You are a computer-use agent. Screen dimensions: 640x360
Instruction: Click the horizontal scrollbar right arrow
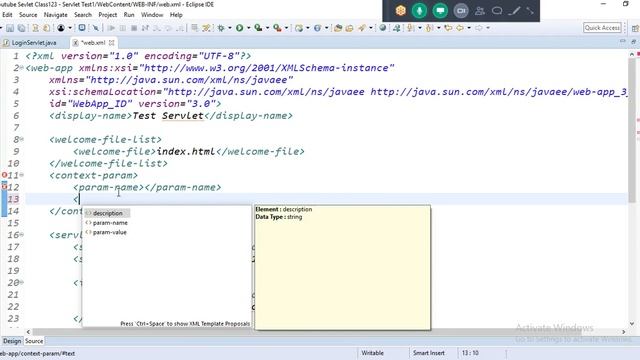(623, 332)
